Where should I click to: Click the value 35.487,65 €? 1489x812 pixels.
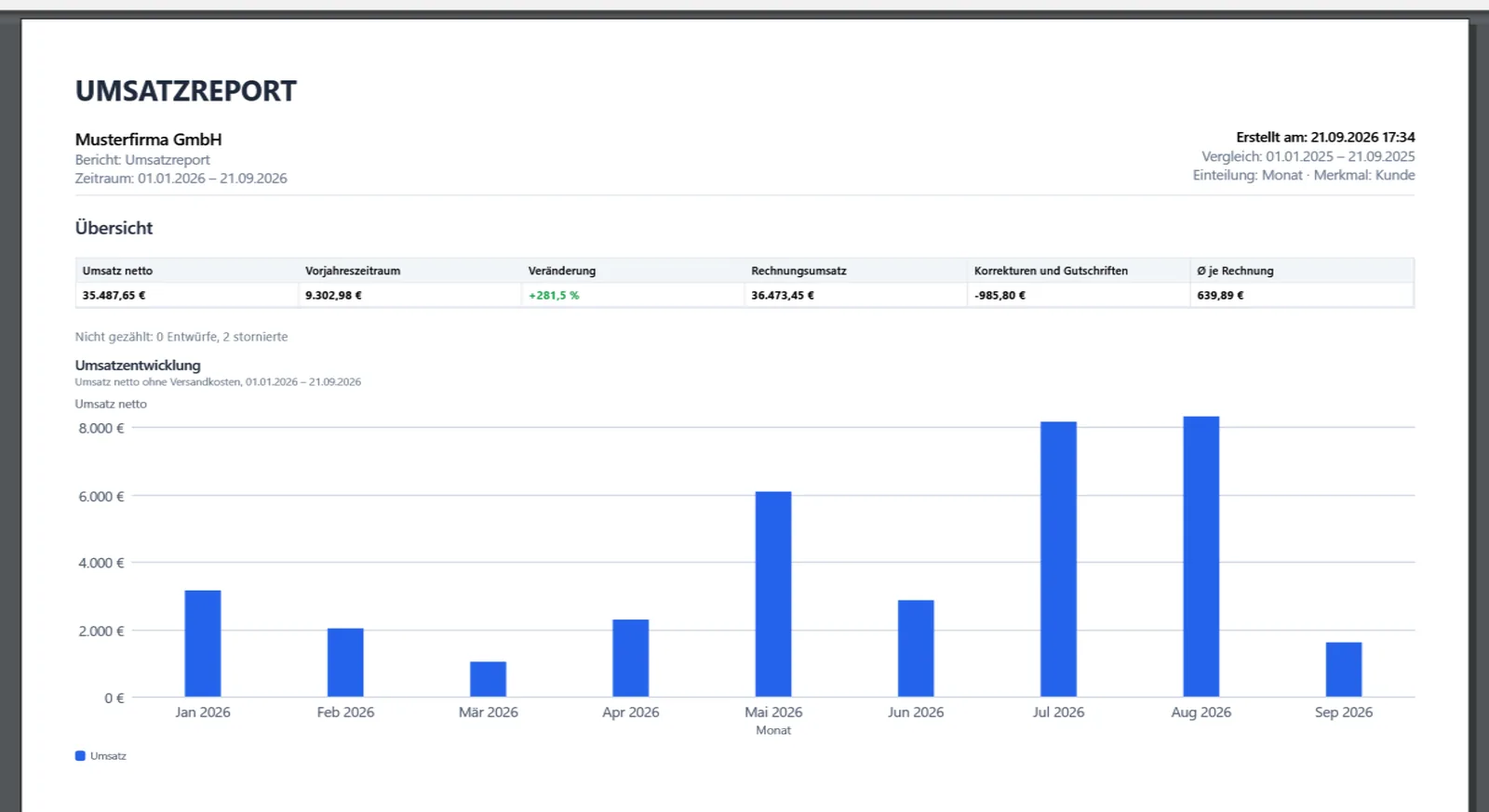tap(114, 296)
